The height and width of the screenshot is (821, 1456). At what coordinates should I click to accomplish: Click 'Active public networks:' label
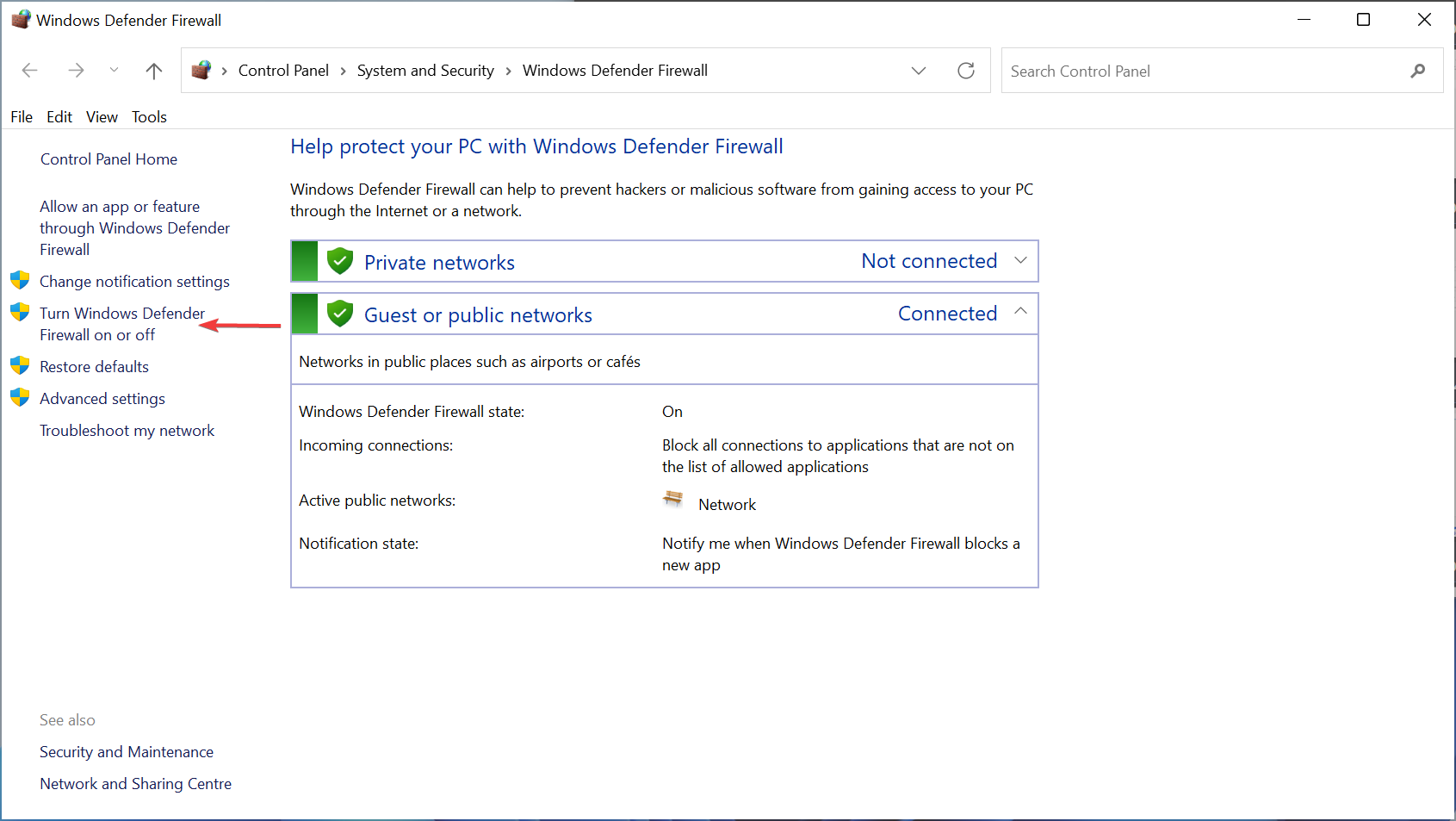377,501
